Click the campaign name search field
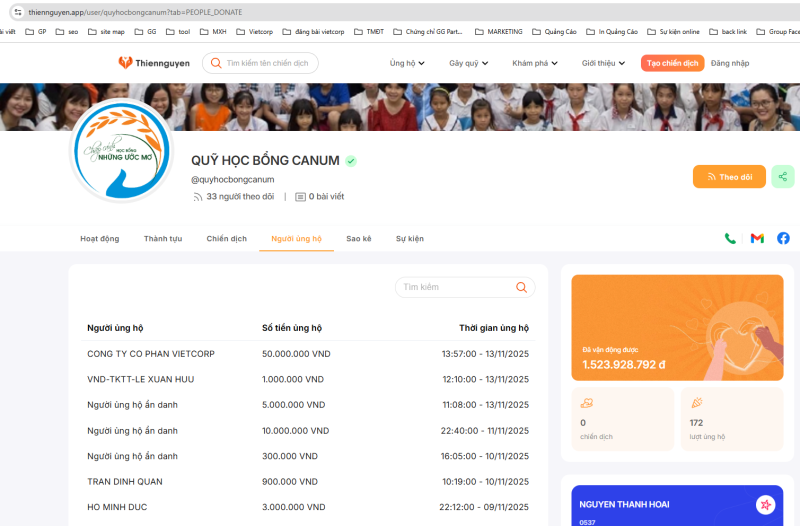This screenshot has width=800, height=526. (260, 63)
